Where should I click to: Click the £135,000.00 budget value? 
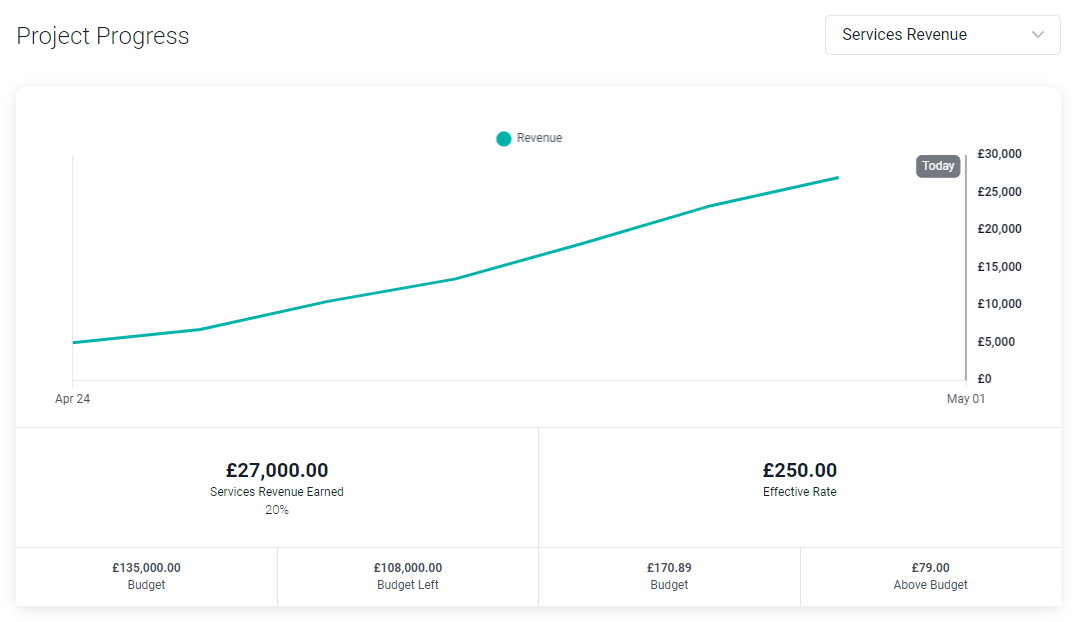[146, 568]
